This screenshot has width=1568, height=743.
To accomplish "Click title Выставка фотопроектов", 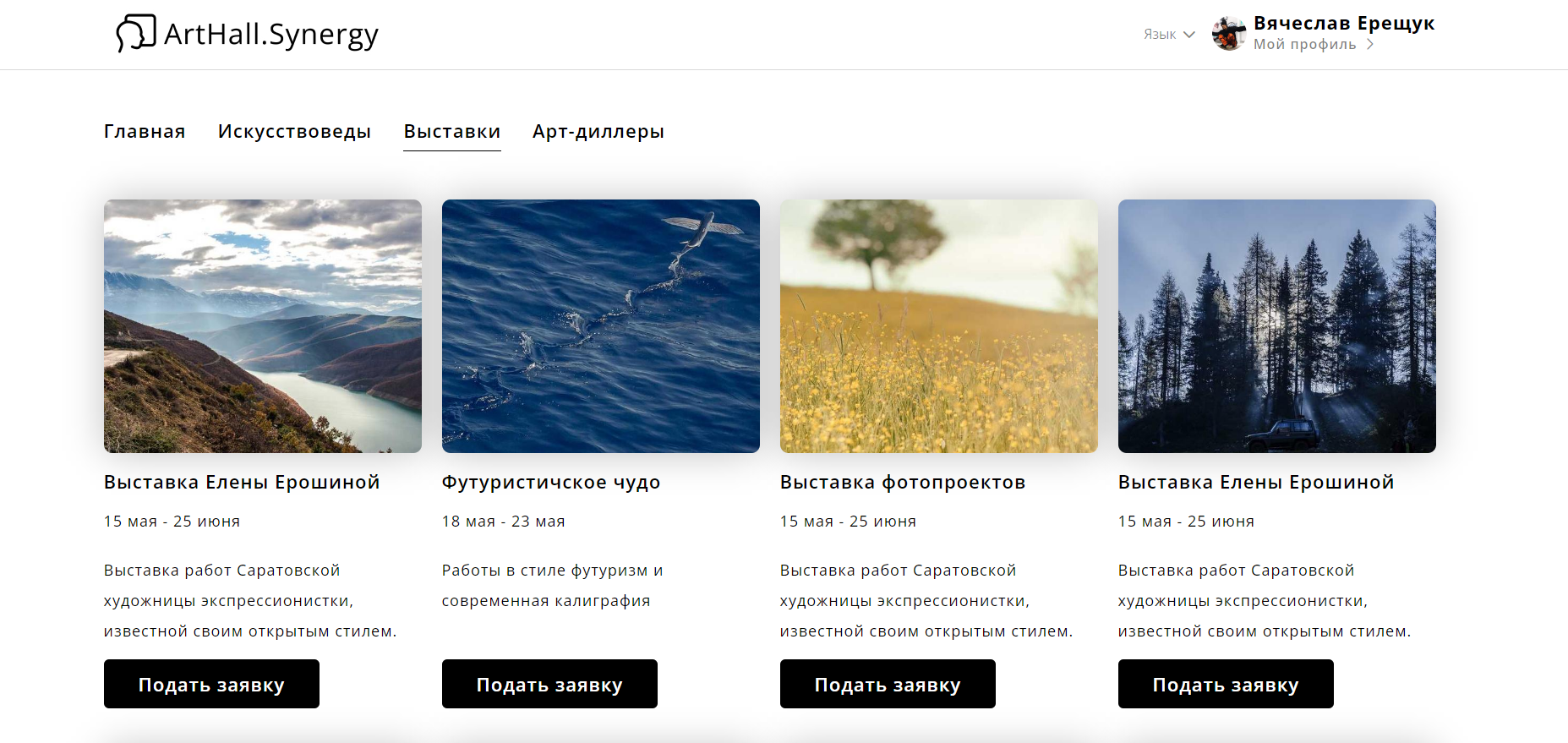I will pos(903,483).
